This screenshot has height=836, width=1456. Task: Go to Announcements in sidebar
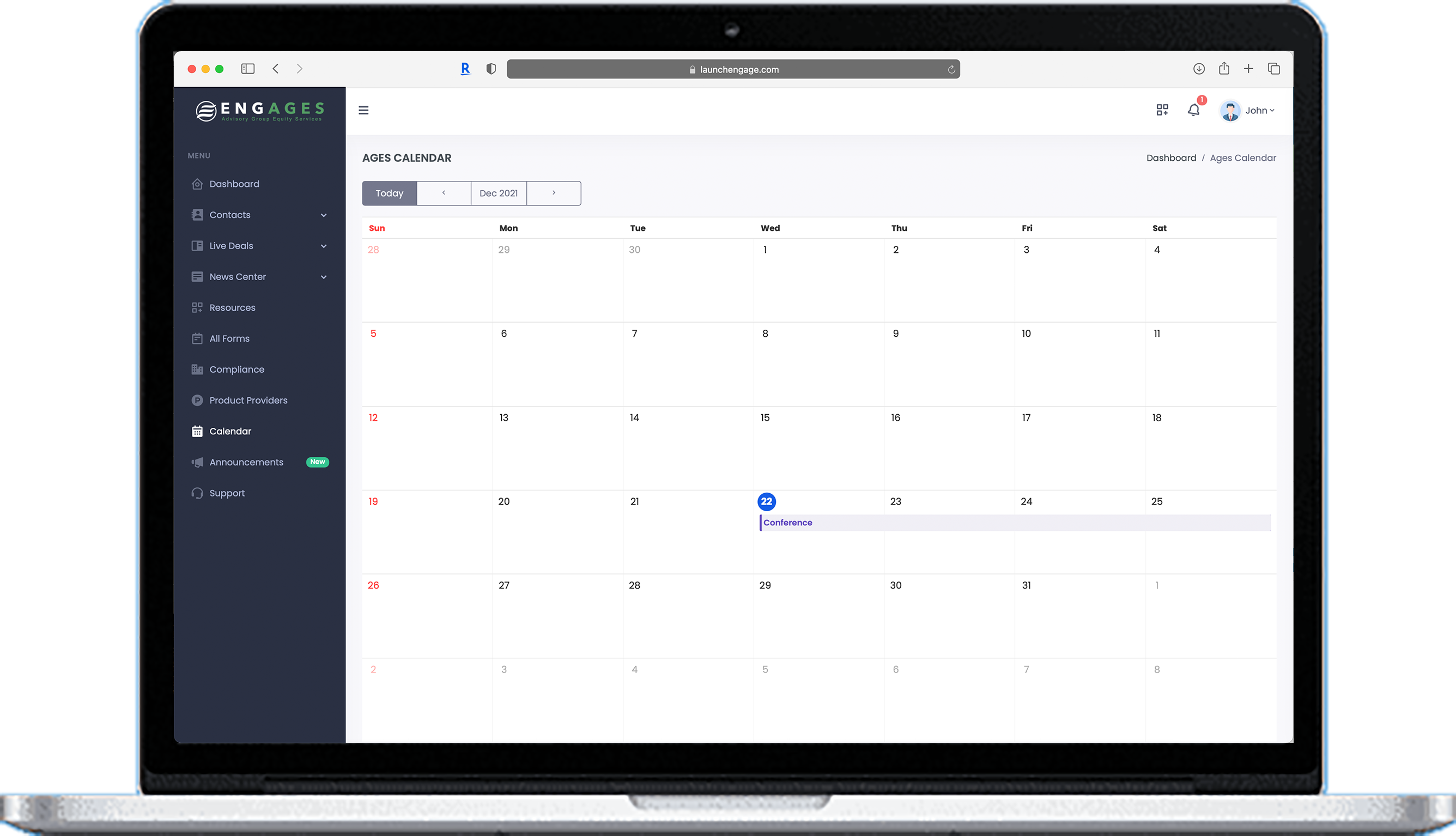click(246, 462)
